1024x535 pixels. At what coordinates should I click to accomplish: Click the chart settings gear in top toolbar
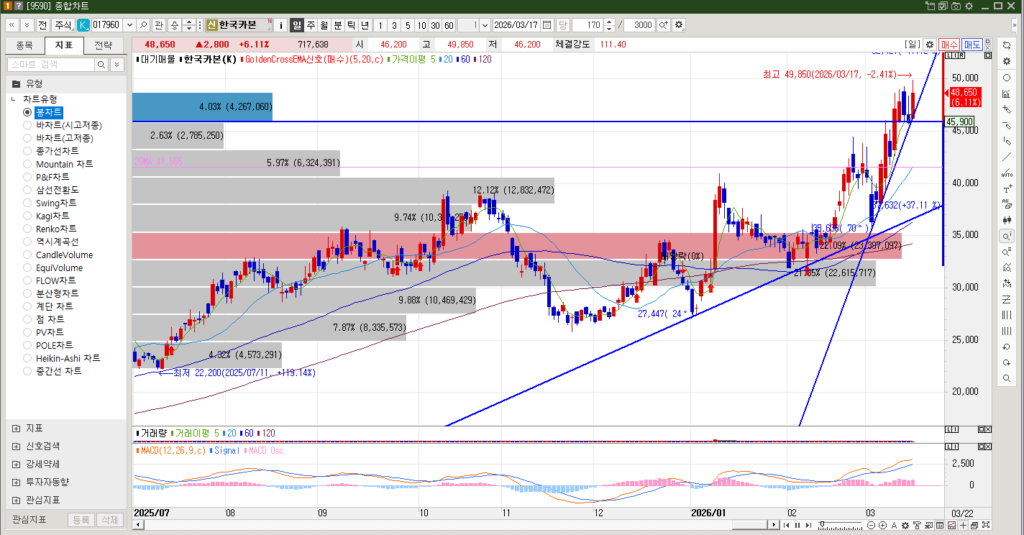[680, 24]
